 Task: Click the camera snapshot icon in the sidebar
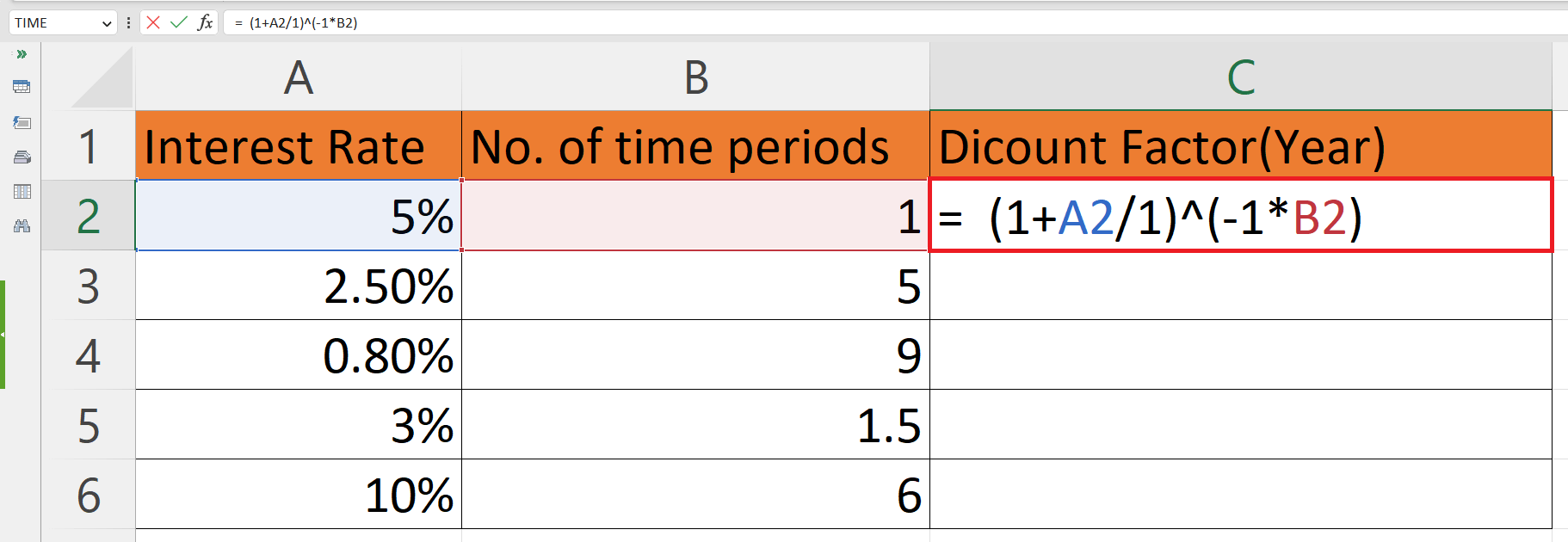point(22,122)
